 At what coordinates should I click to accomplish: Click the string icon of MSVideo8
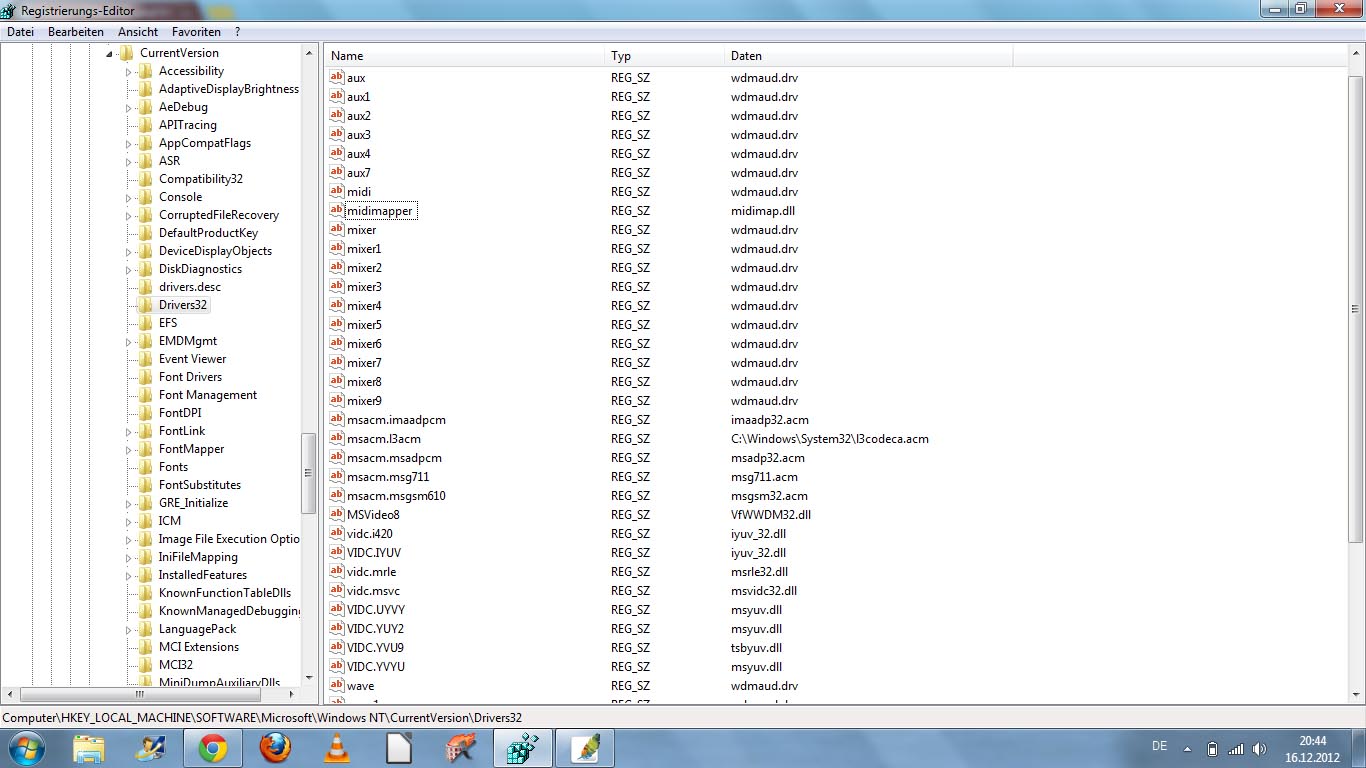click(x=337, y=514)
